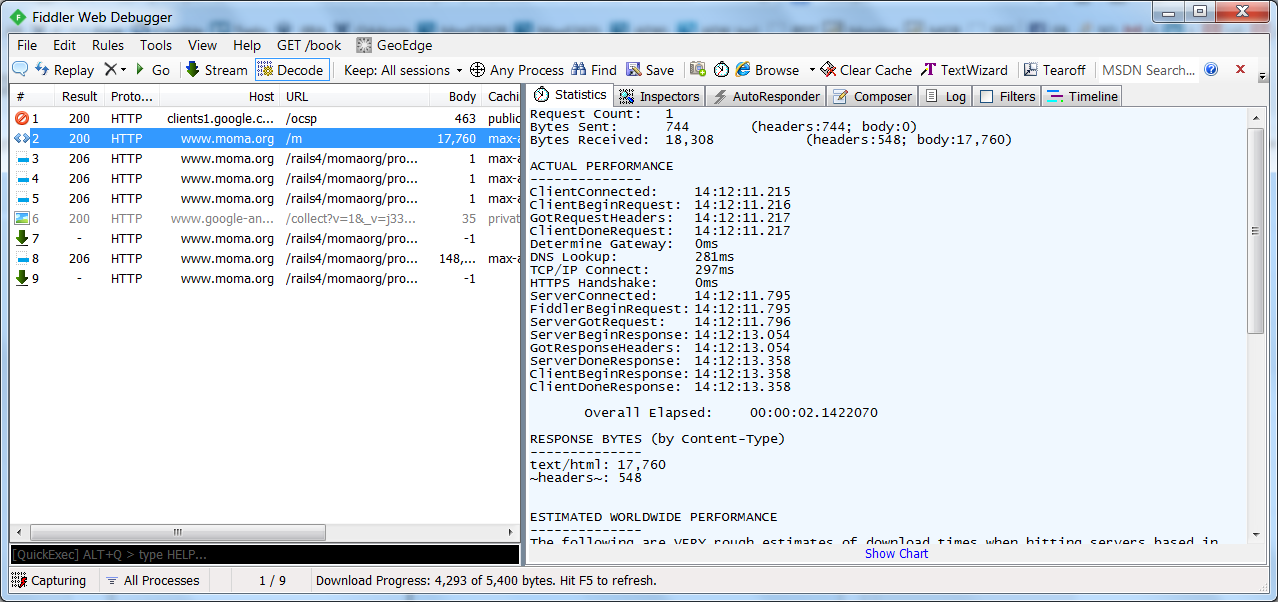
Task: Switch to the Inspectors tab
Action: point(659,96)
